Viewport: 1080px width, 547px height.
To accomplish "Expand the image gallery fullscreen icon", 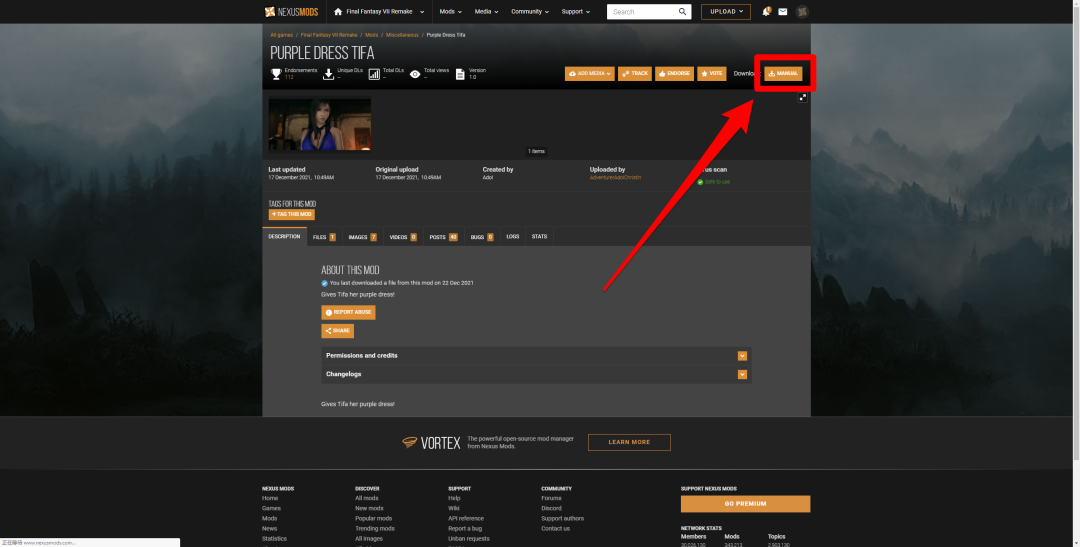I will (802, 97).
